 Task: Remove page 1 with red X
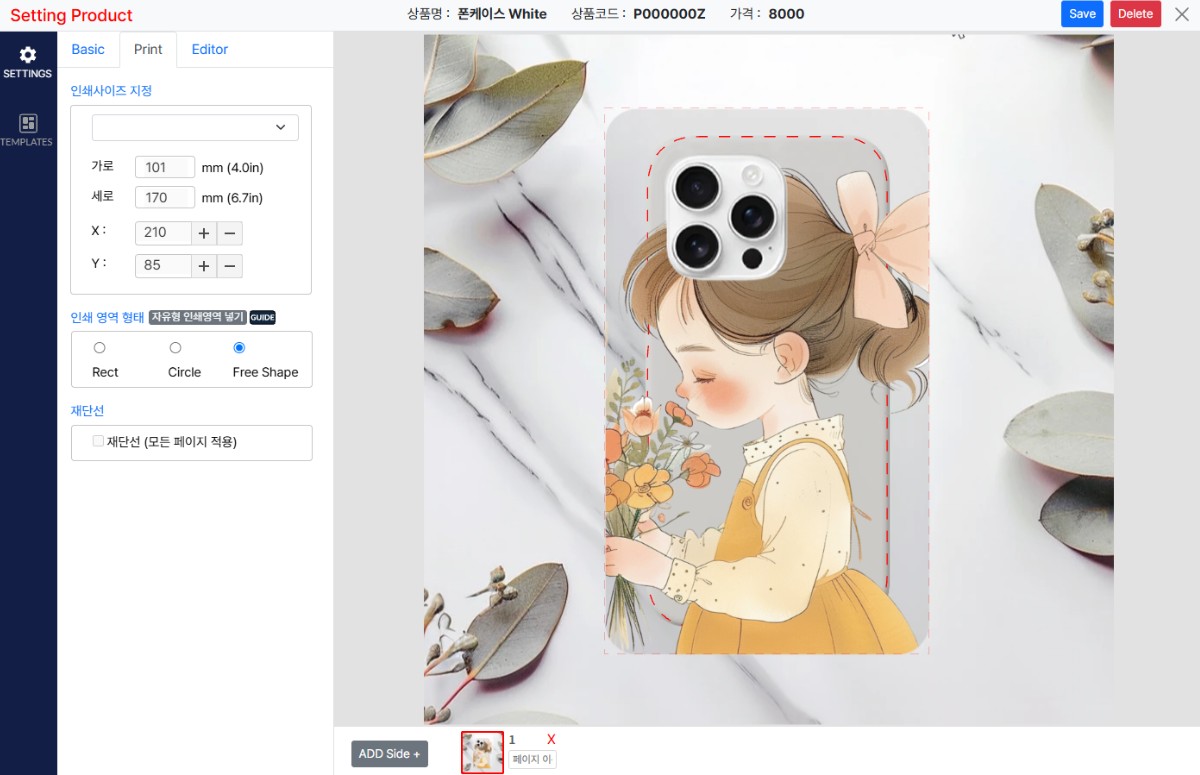point(551,740)
